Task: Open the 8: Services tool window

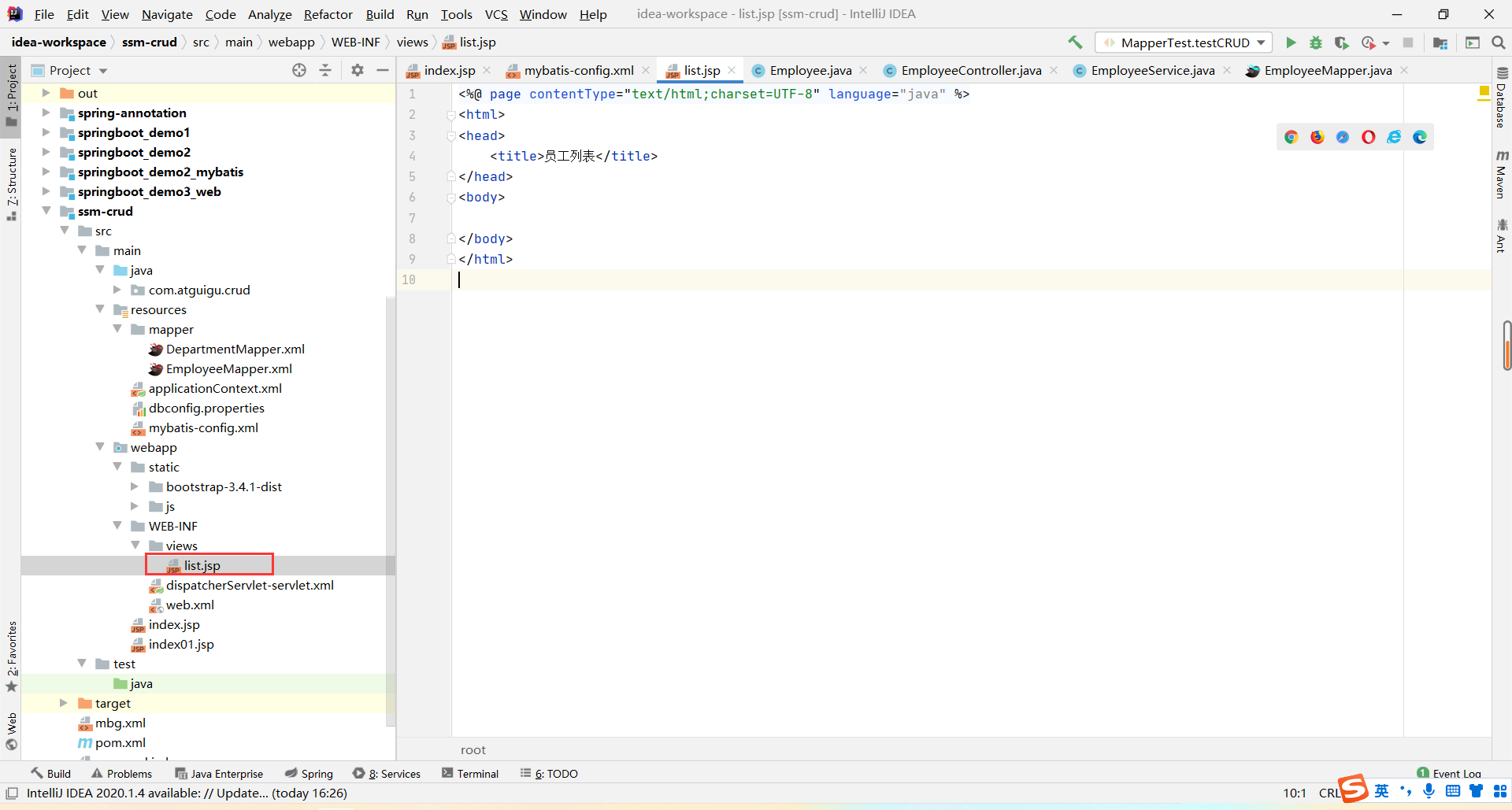Action: (387, 773)
